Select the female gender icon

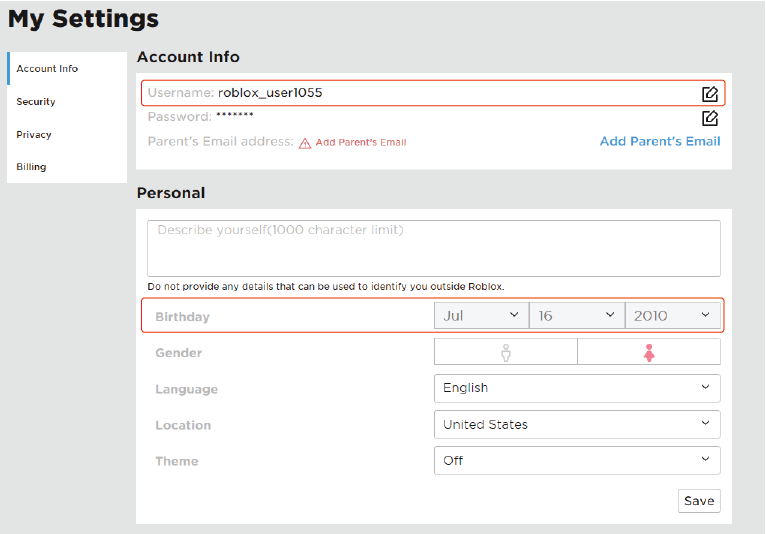[649, 352]
